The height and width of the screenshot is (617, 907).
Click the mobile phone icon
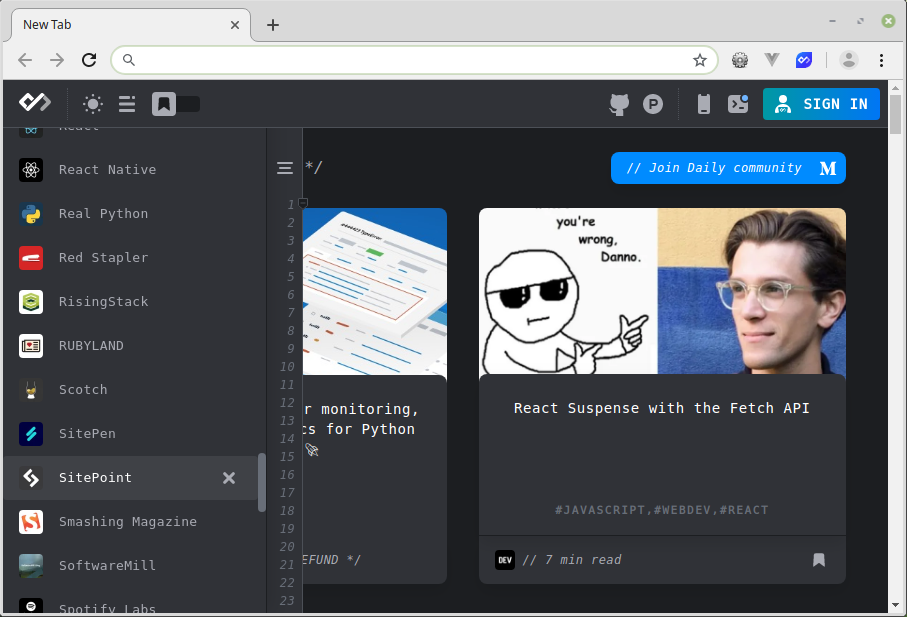(x=704, y=104)
